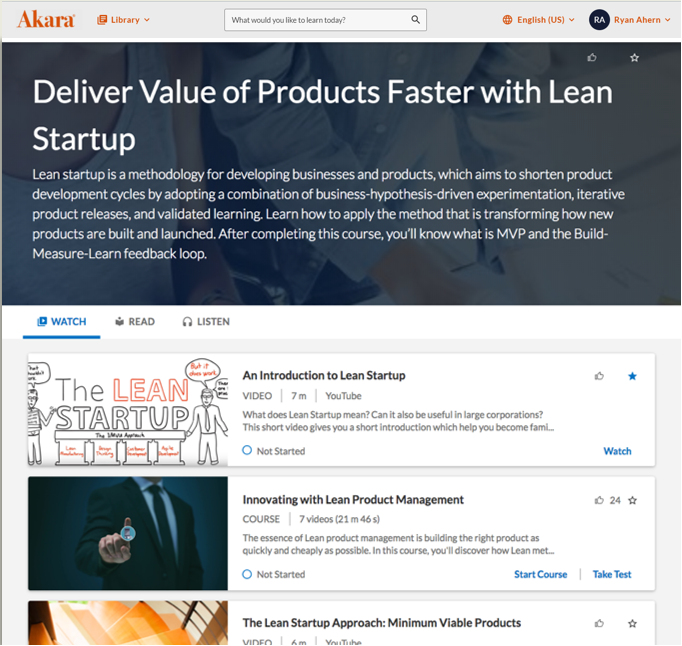Image resolution: width=682 pixels, height=646 pixels.
Task: Click the Akara logo
Action: 46,20
